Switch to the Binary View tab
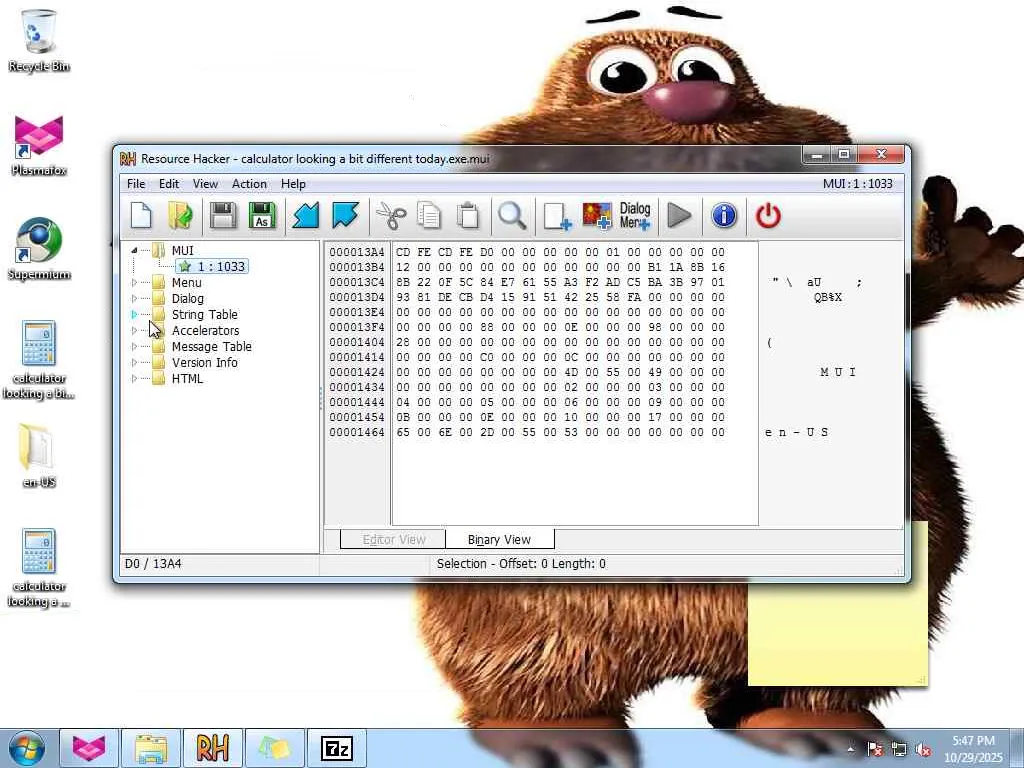Image resolution: width=1024 pixels, height=768 pixels. [500, 539]
